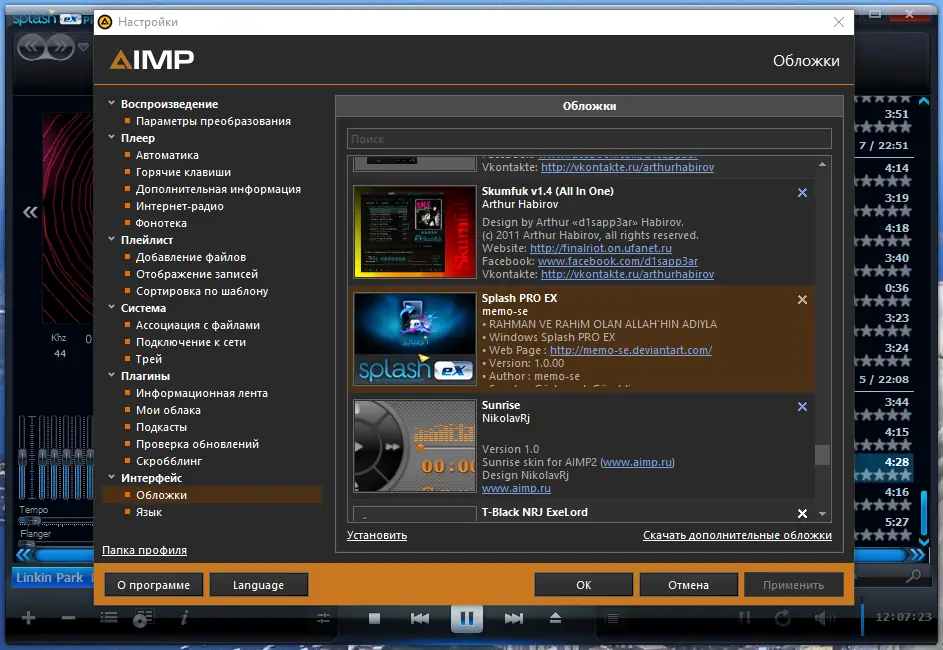
Task: Collapse the Плеер tree section
Action: (111, 137)
